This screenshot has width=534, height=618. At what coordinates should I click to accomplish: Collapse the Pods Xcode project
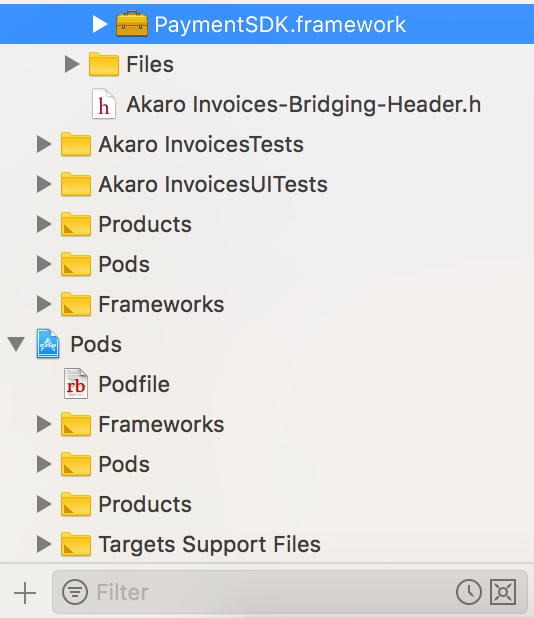pyautogui.click(x=16, y=344)
